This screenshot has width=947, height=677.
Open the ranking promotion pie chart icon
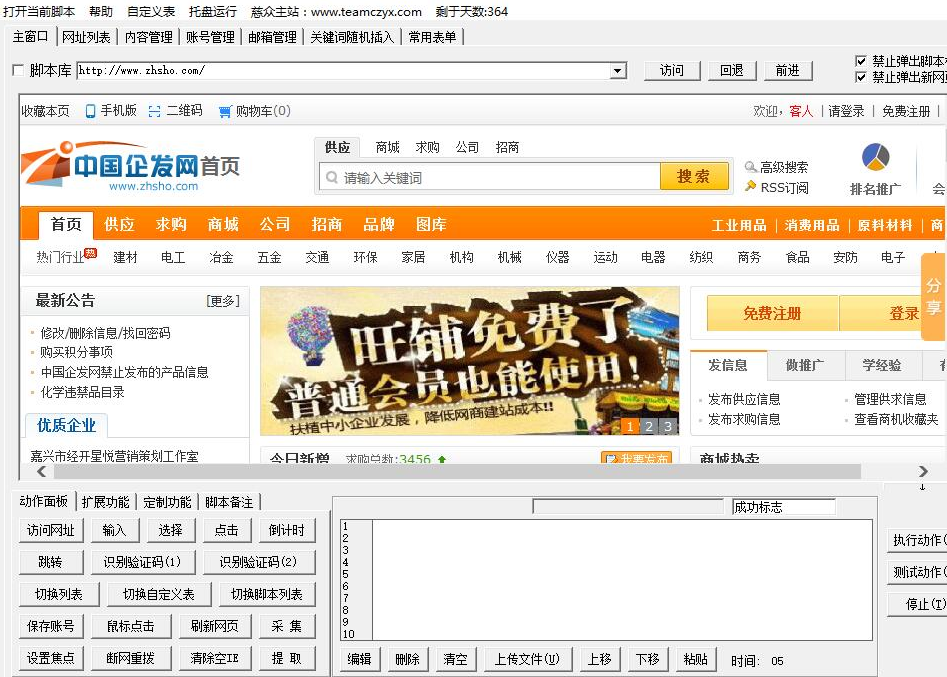(x=875, y=158)
